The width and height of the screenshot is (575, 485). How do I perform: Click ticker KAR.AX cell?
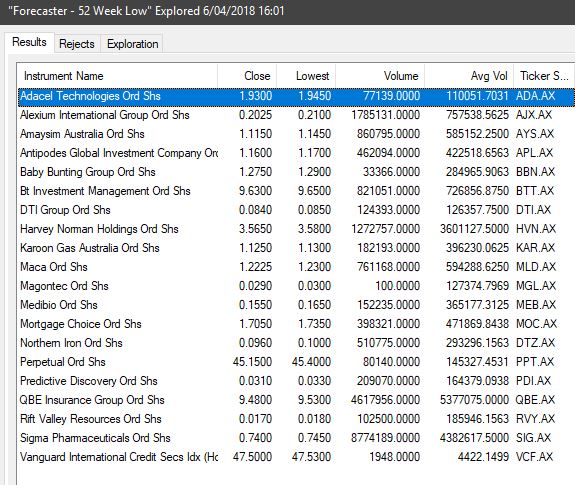[536, 248]
